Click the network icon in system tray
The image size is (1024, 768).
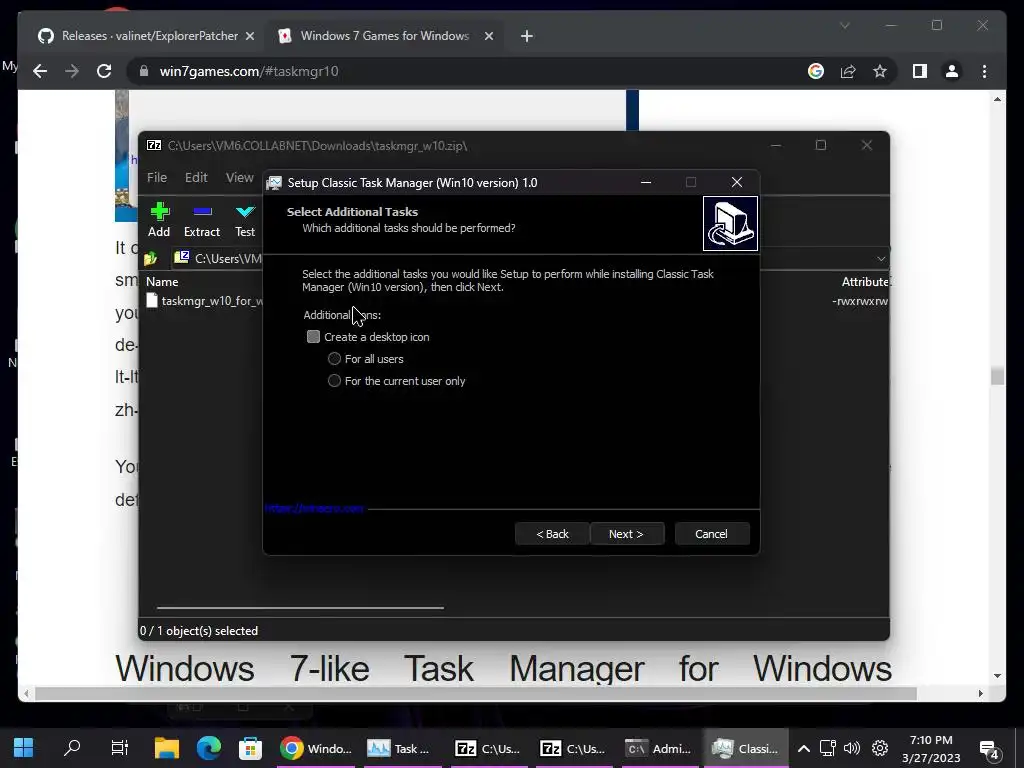[x=827, y=748]
